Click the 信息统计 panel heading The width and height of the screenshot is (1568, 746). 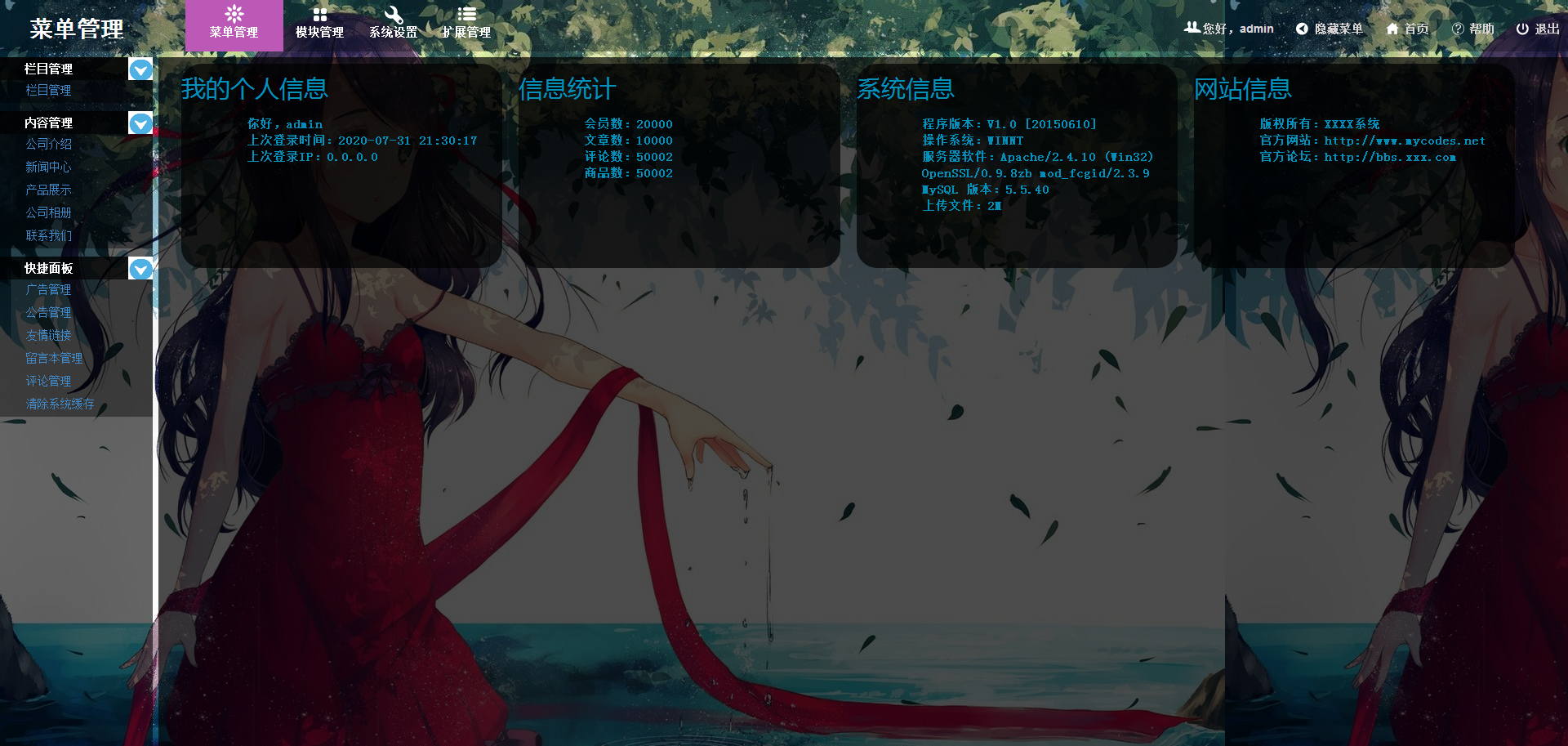(568, 88)
